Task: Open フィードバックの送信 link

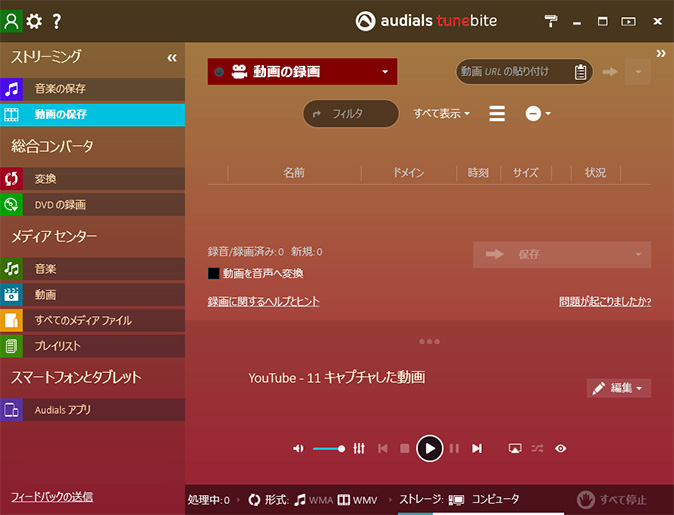Action: coord(52,497)
